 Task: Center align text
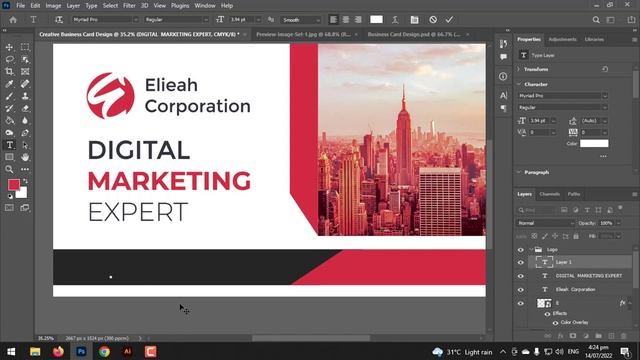pyautogui.click(x=346, y=20)
